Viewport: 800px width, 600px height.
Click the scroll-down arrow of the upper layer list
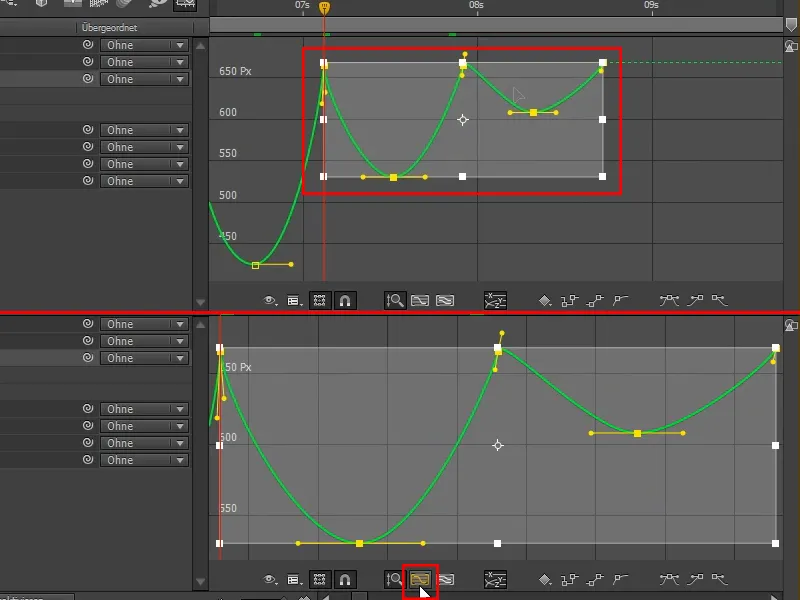[x=201, y=303]
